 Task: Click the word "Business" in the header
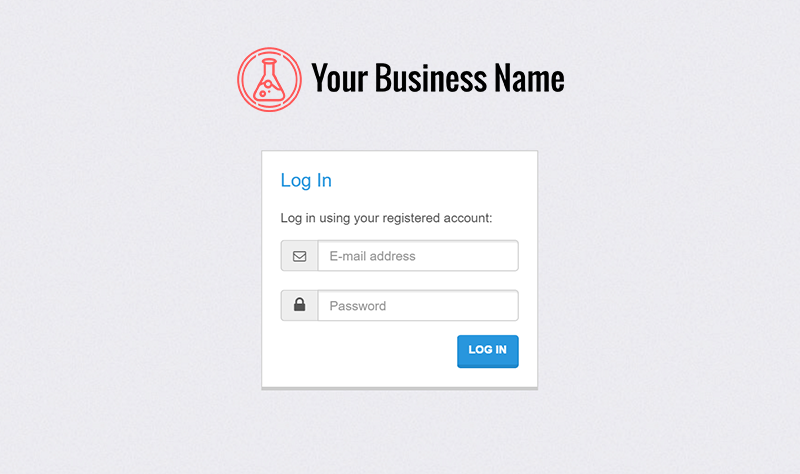(x=431, y=78)
